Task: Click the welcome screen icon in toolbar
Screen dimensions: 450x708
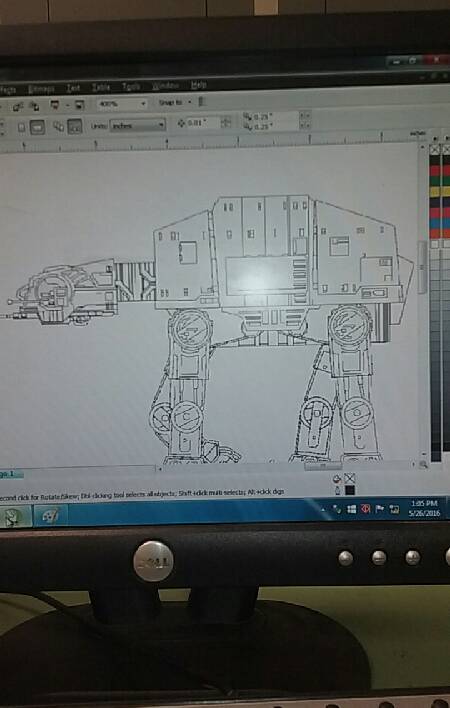Action: (79, 105)
